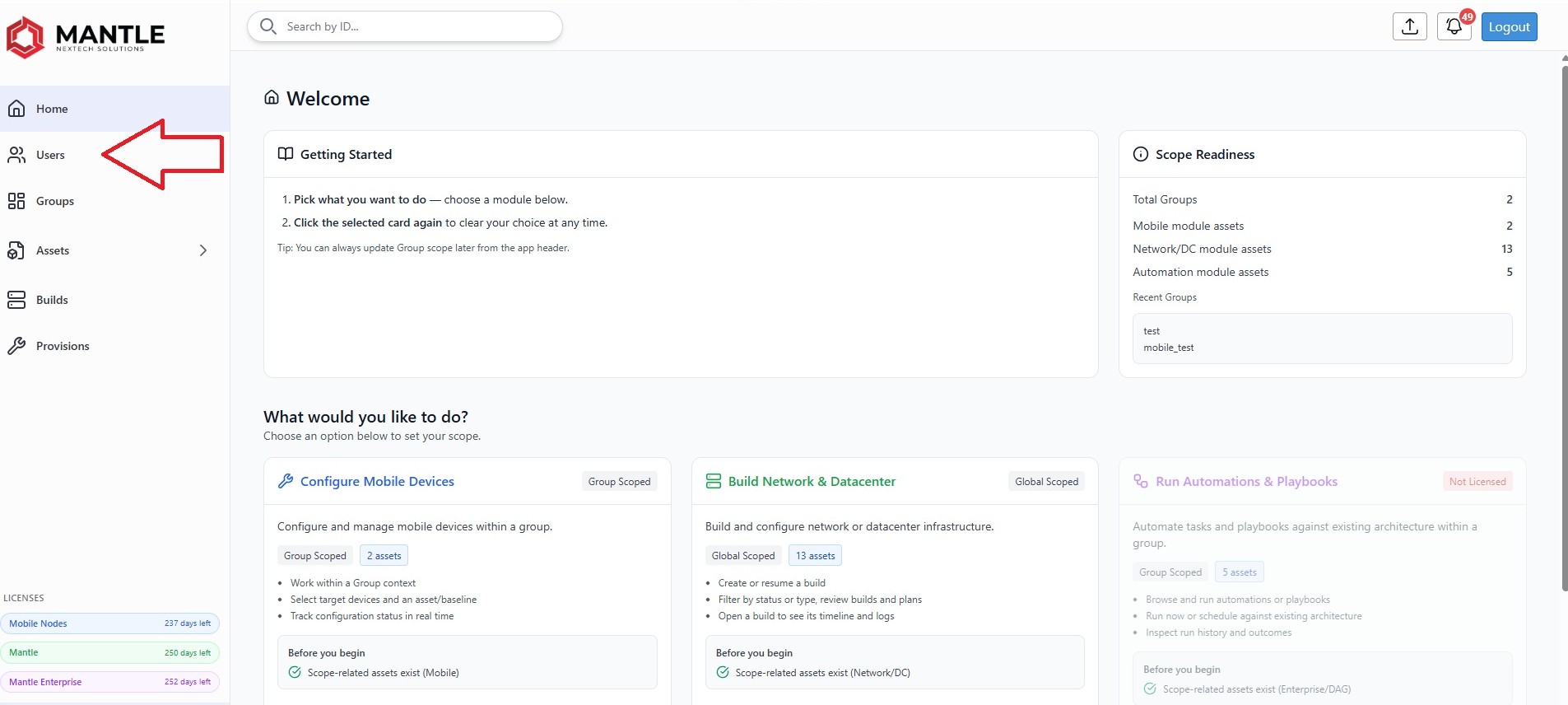Click 'Track configuration status in real time' bullet
This screenshot has height=705, width=1568.
(372, 616)
